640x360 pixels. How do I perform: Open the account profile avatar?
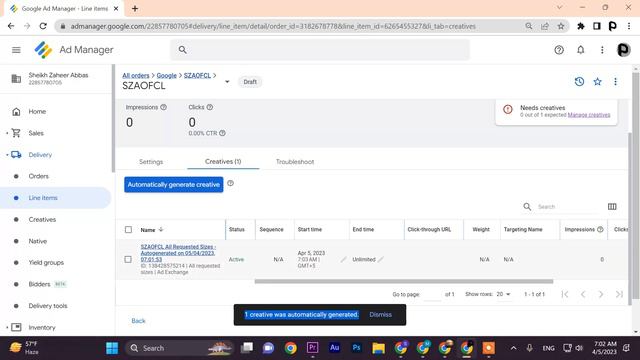pos(623,50)
